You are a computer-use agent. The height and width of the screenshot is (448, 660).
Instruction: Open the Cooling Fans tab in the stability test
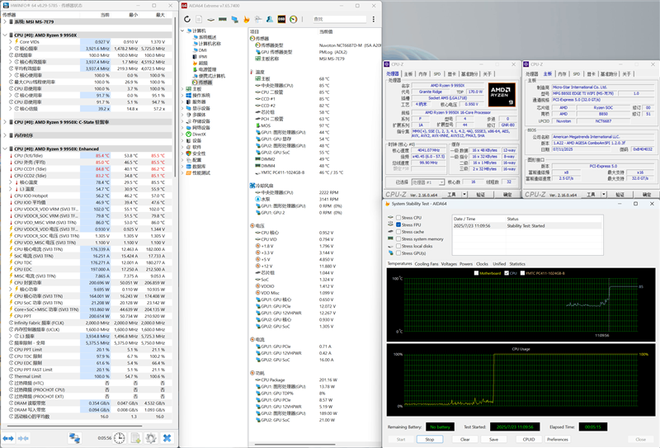(426, 264)
